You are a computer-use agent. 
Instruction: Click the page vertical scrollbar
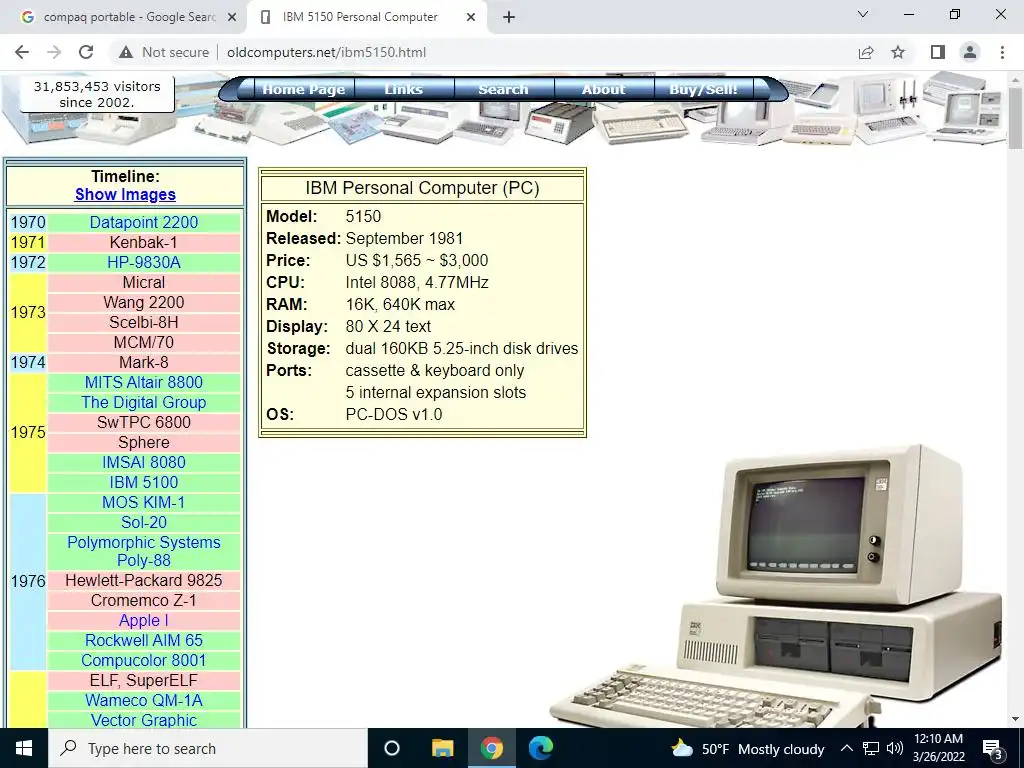click(x=1016, y=118)
